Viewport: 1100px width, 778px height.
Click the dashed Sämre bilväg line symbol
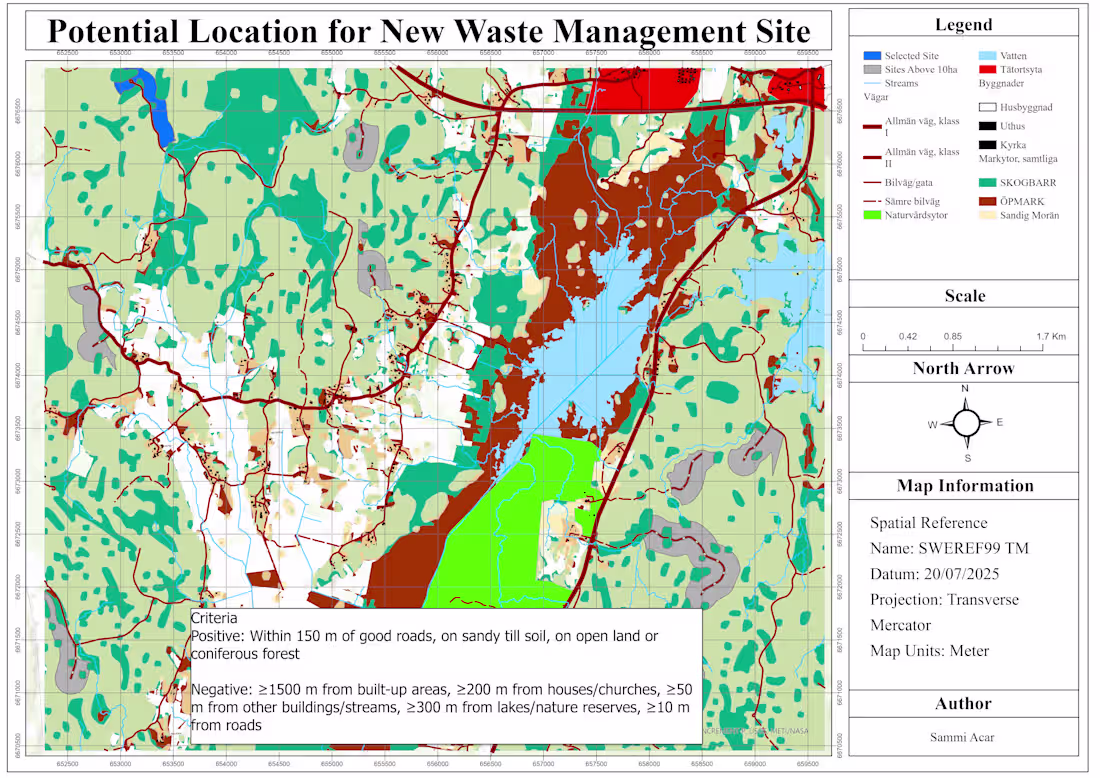click(872, 201)
